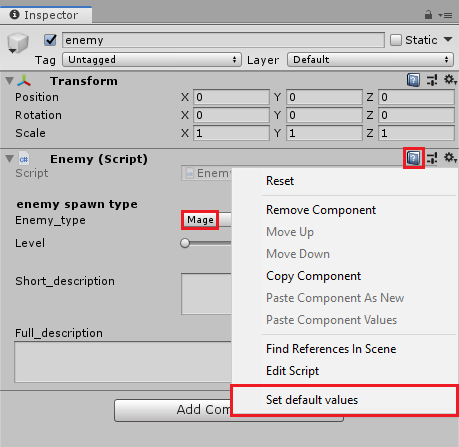Click the enemy name input field
459x447 pixels.
click(x=223, y=40)
